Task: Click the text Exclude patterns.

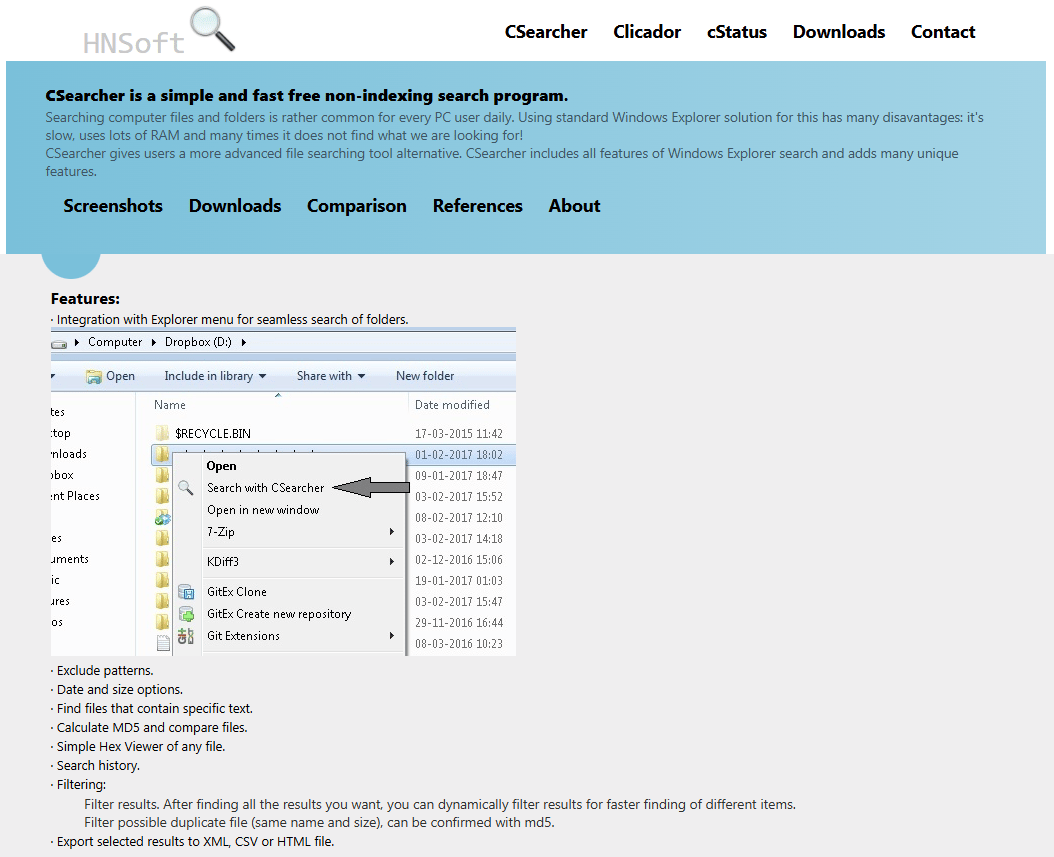Action: point(105,671)
